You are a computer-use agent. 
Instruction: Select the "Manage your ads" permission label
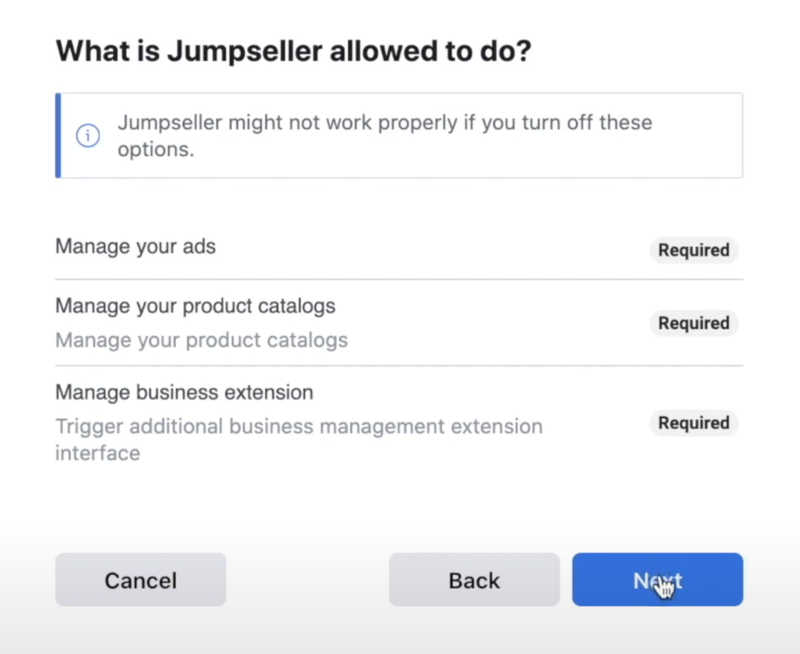pyautogui.click(x=135, y=246)
